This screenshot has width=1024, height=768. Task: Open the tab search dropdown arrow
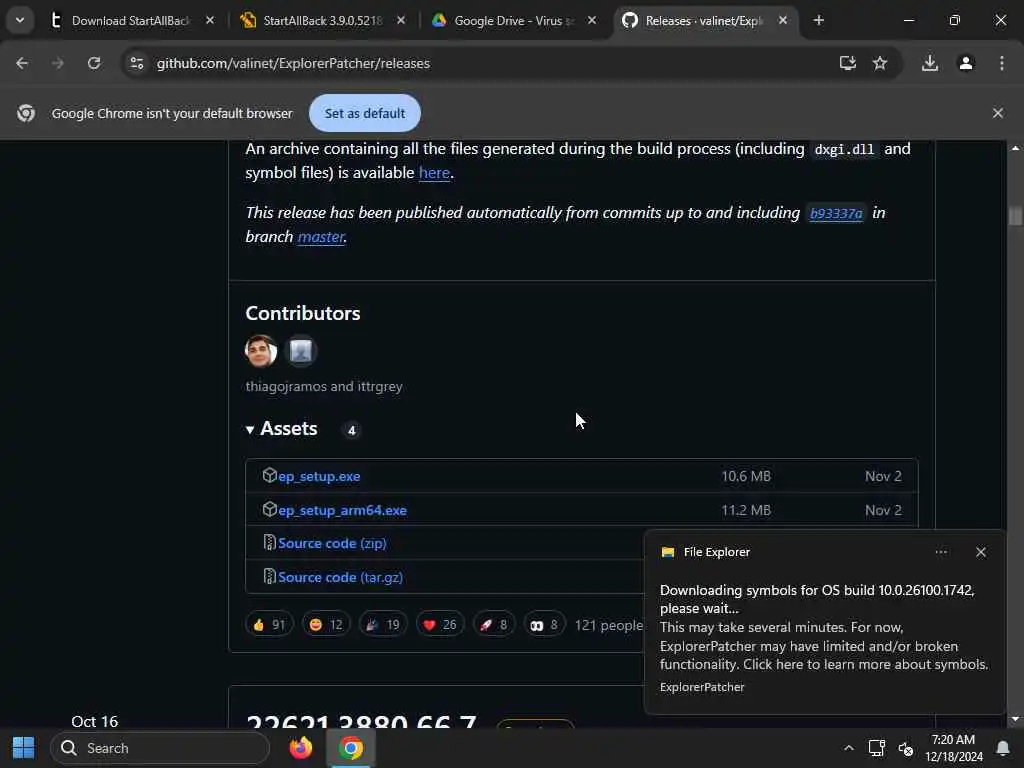(20, 20)
